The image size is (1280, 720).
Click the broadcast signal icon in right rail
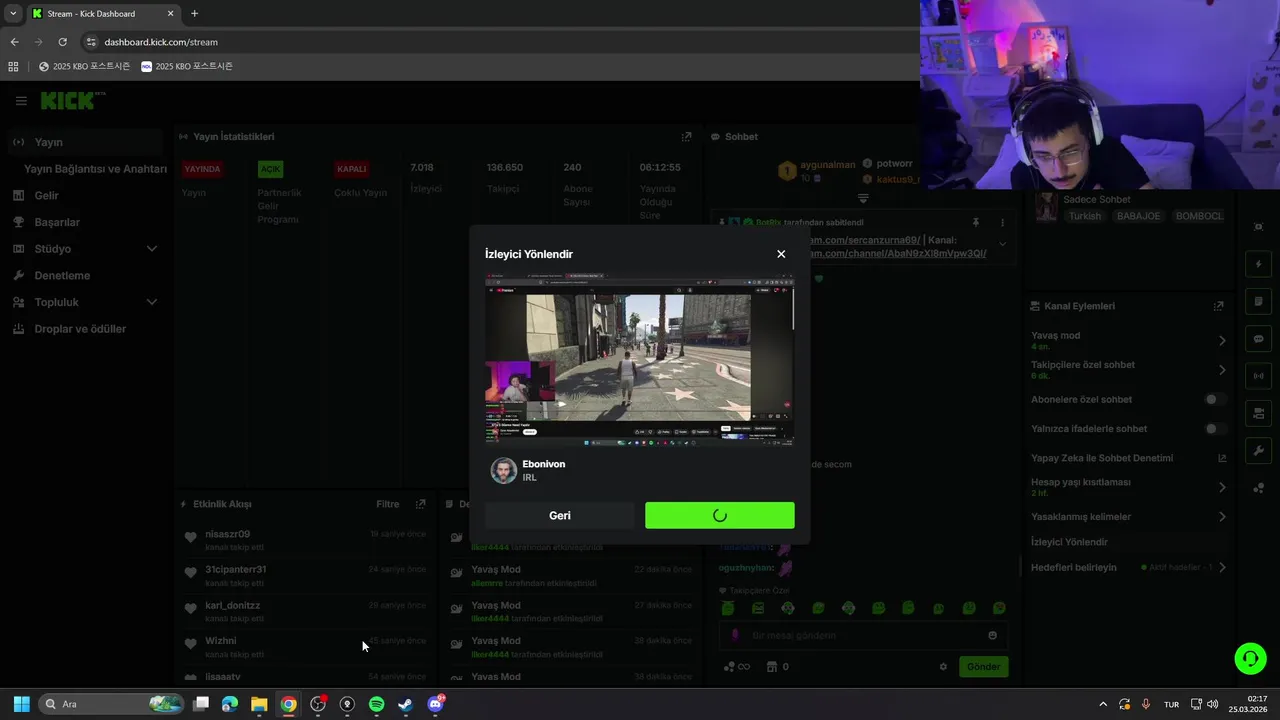coord(1258,376)
